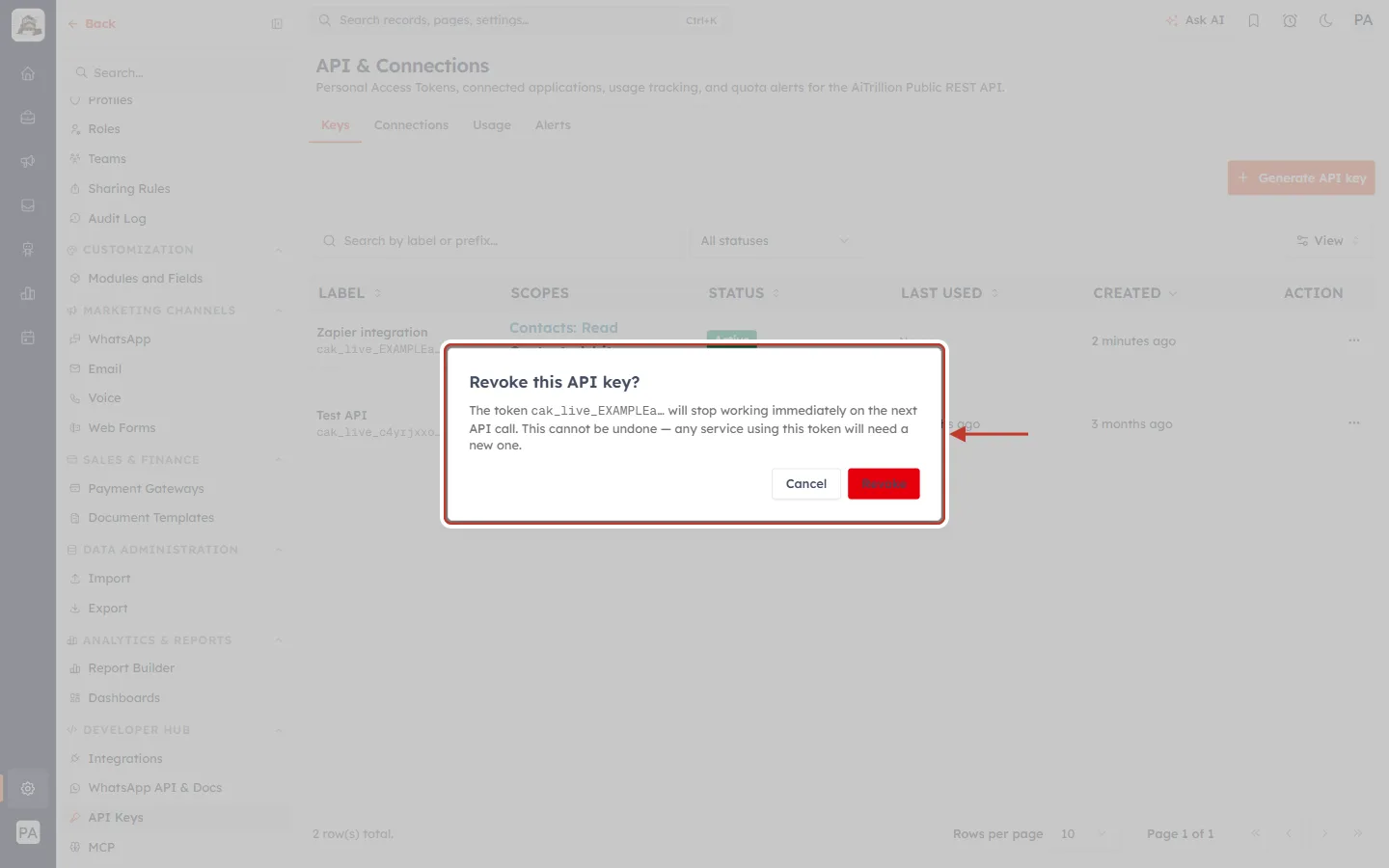Click the app logo at top left
This screenshot has width=1389, height=868.
pyautogui.click(x=28, y=25)
